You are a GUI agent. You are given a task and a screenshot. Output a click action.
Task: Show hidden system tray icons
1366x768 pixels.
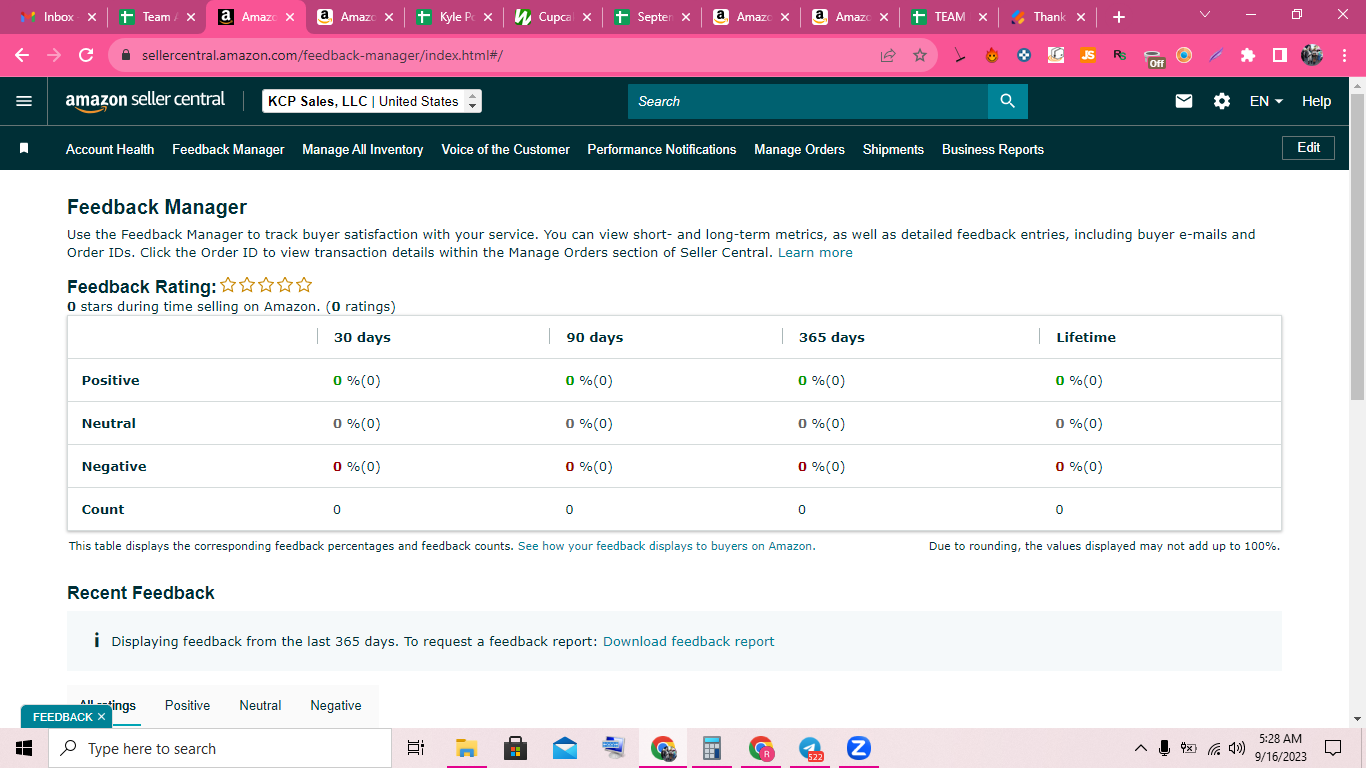click(x=1141, y=748)
